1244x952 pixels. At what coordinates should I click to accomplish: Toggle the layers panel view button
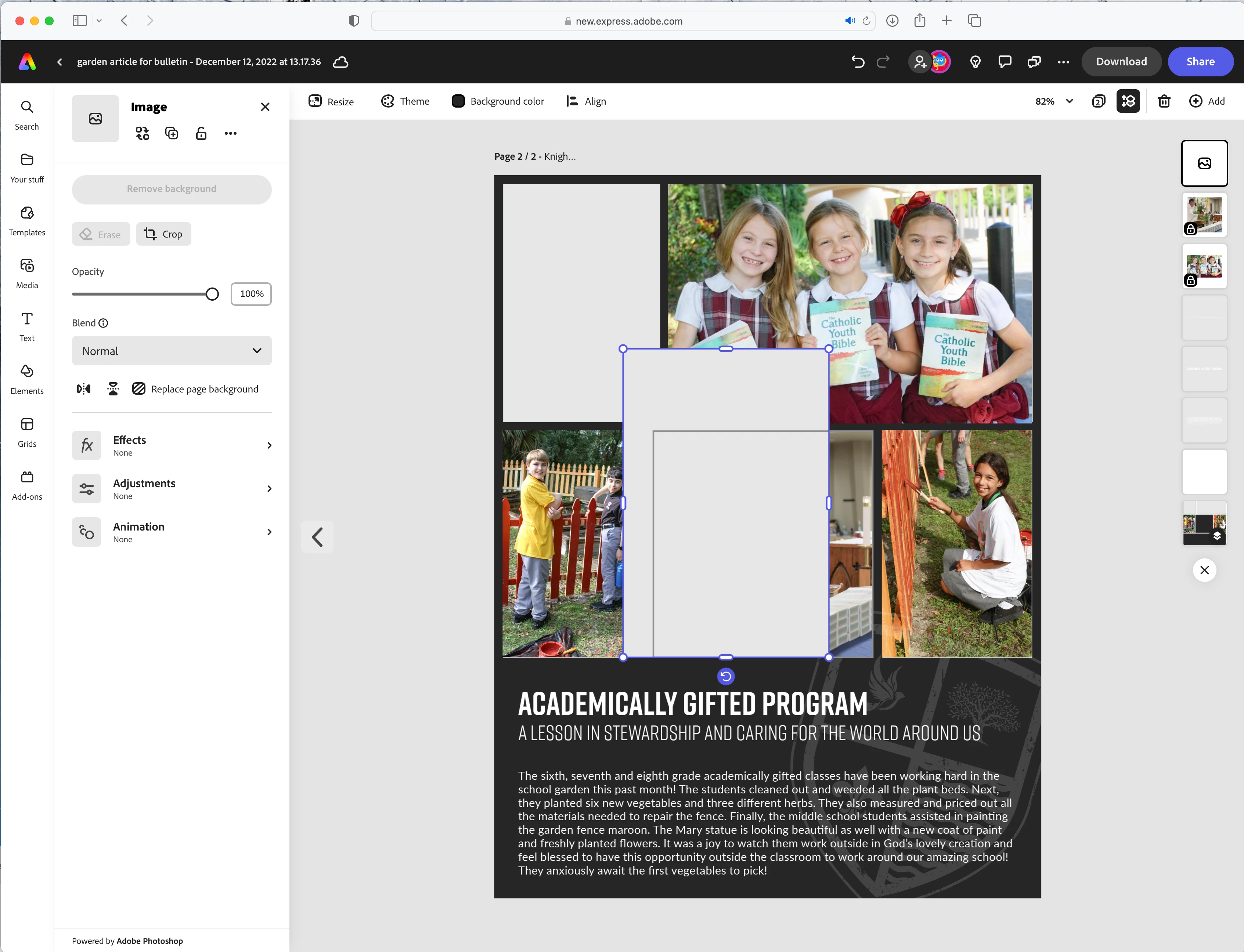pos(1128,101)
